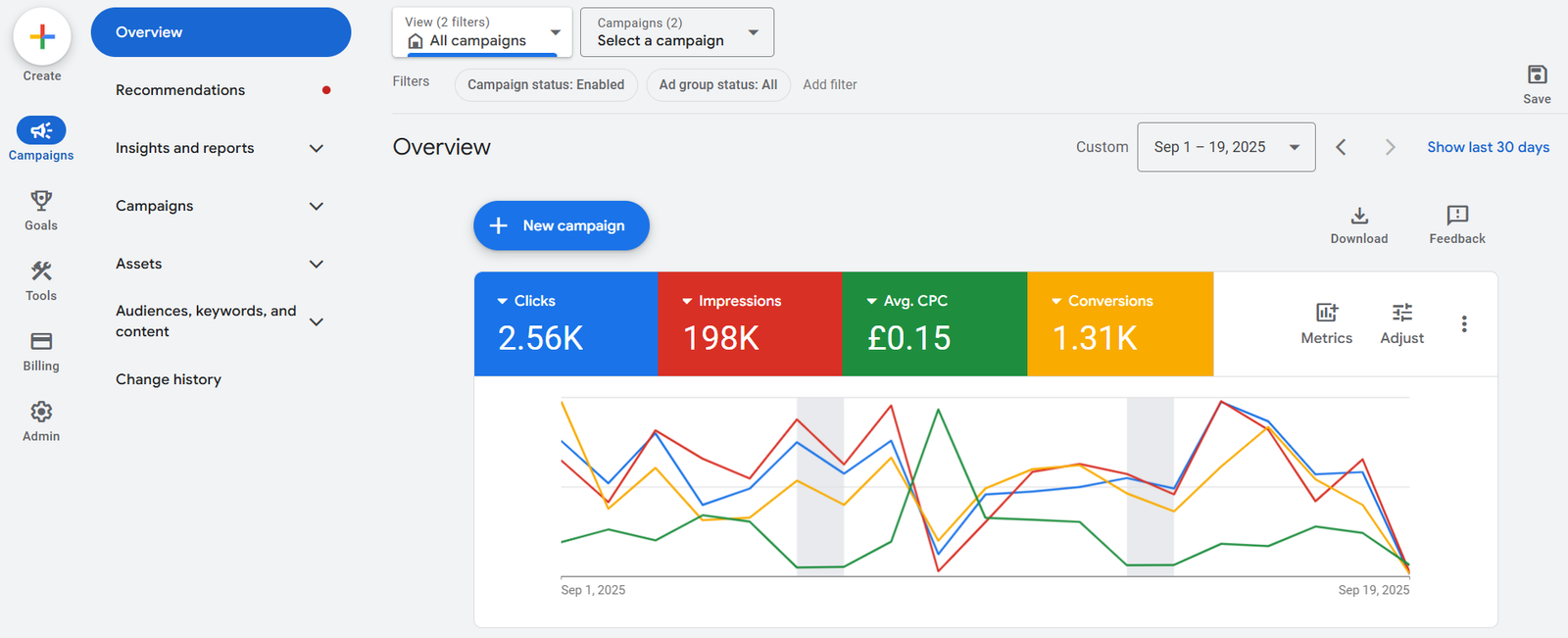Open the Sep 1 – 19 date range dropdown

tap(1226, 147)
